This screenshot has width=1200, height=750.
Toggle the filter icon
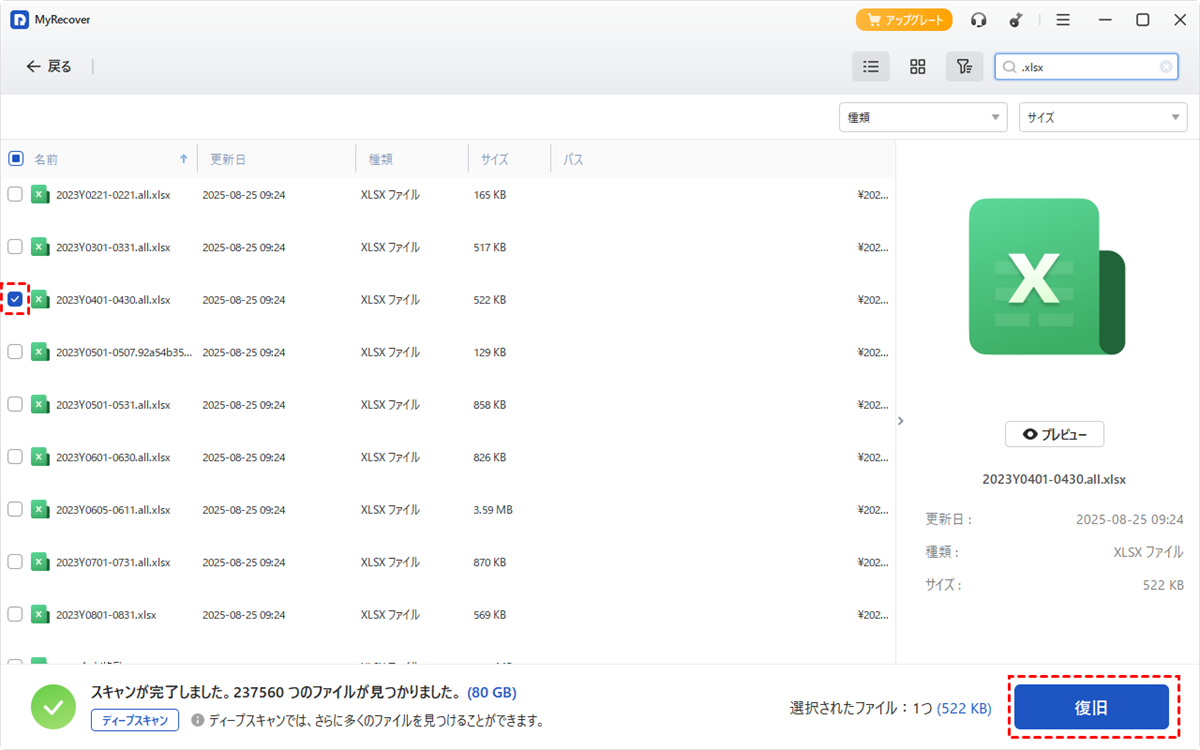tap(964, 67)
